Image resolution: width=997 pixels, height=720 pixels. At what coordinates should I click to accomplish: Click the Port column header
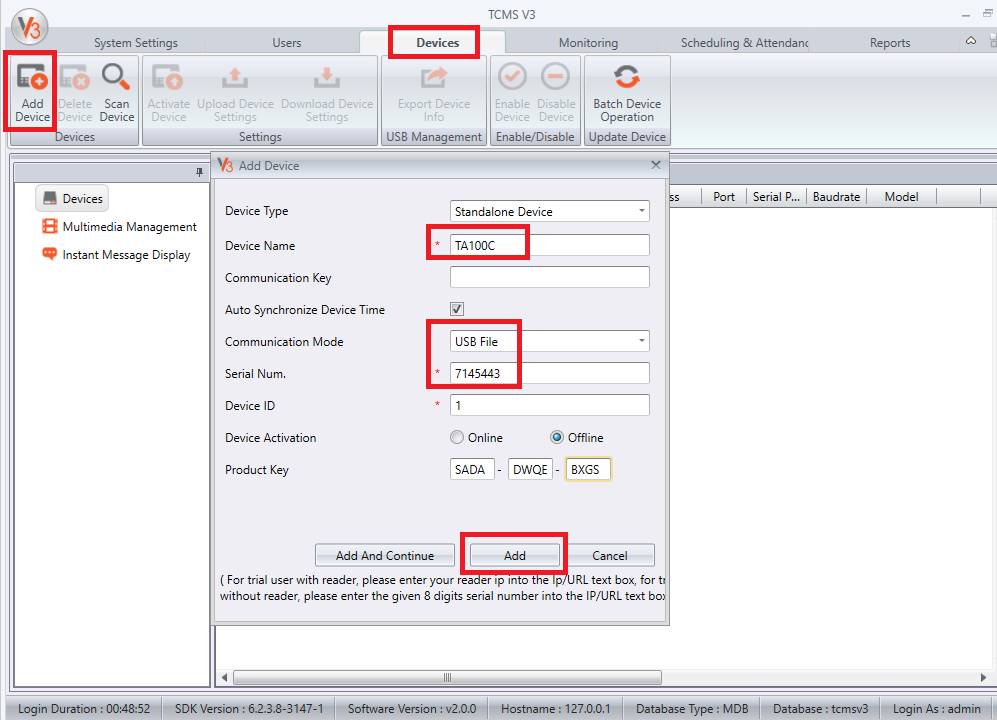pos(724,197)
